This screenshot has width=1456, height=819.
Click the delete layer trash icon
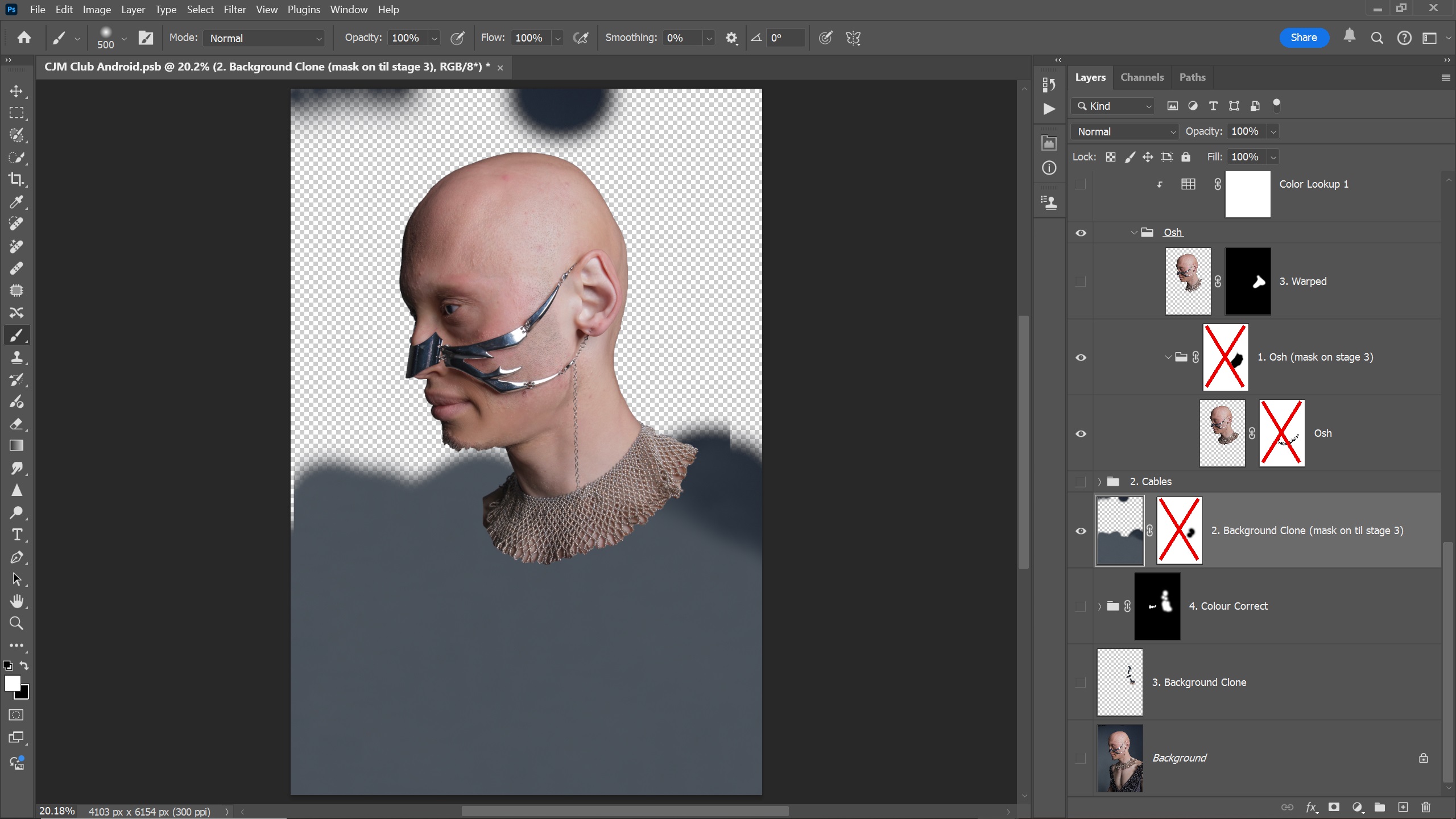tap(1425, 807)
